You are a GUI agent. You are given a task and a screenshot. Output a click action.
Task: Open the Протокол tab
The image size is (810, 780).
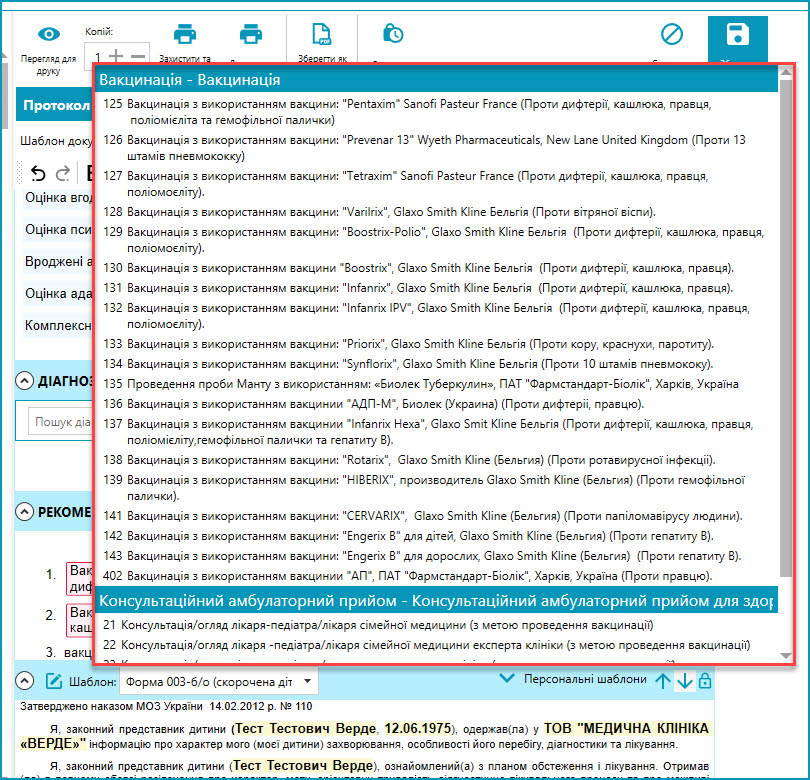[55, 105]
